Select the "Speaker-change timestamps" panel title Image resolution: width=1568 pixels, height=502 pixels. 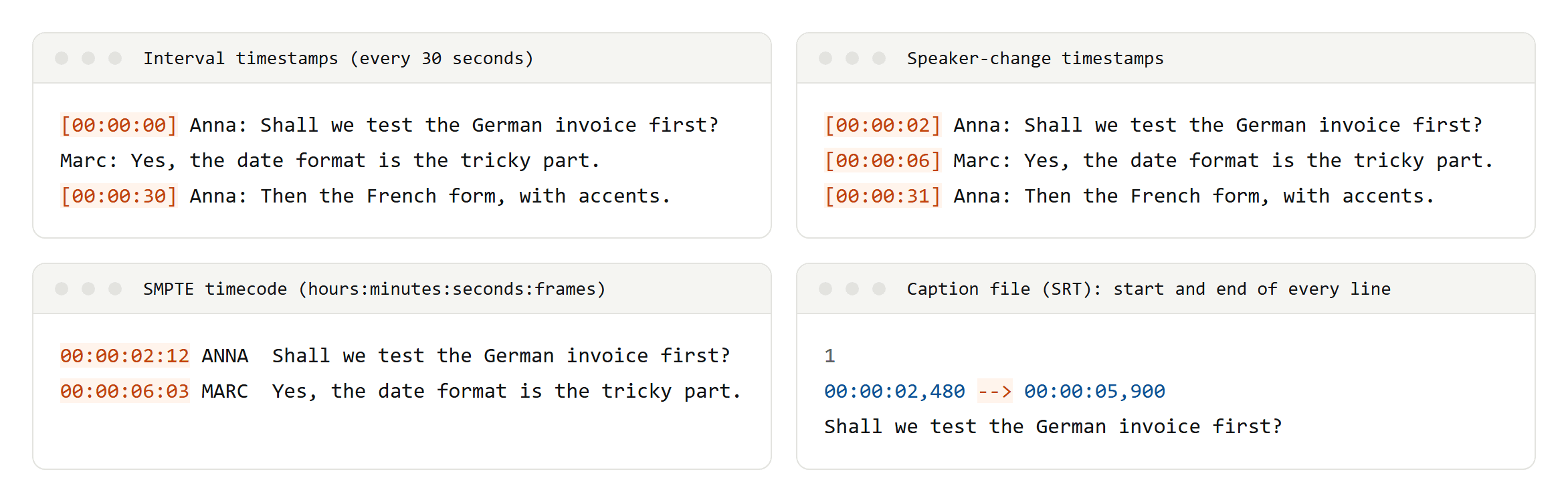[x=1035, y=59]
